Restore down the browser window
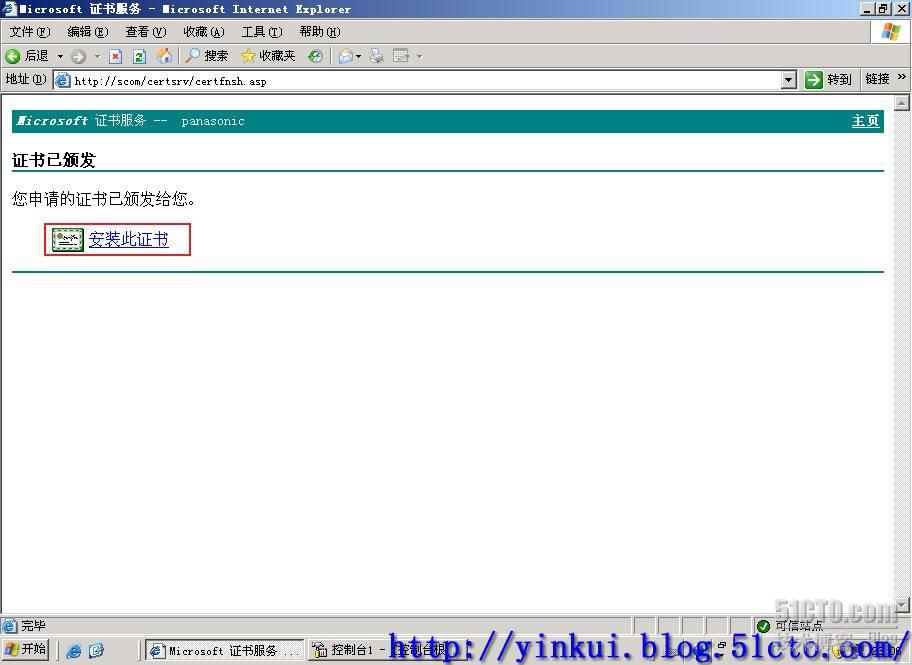This screenshot has height=665, width=912. click(884, 9)
